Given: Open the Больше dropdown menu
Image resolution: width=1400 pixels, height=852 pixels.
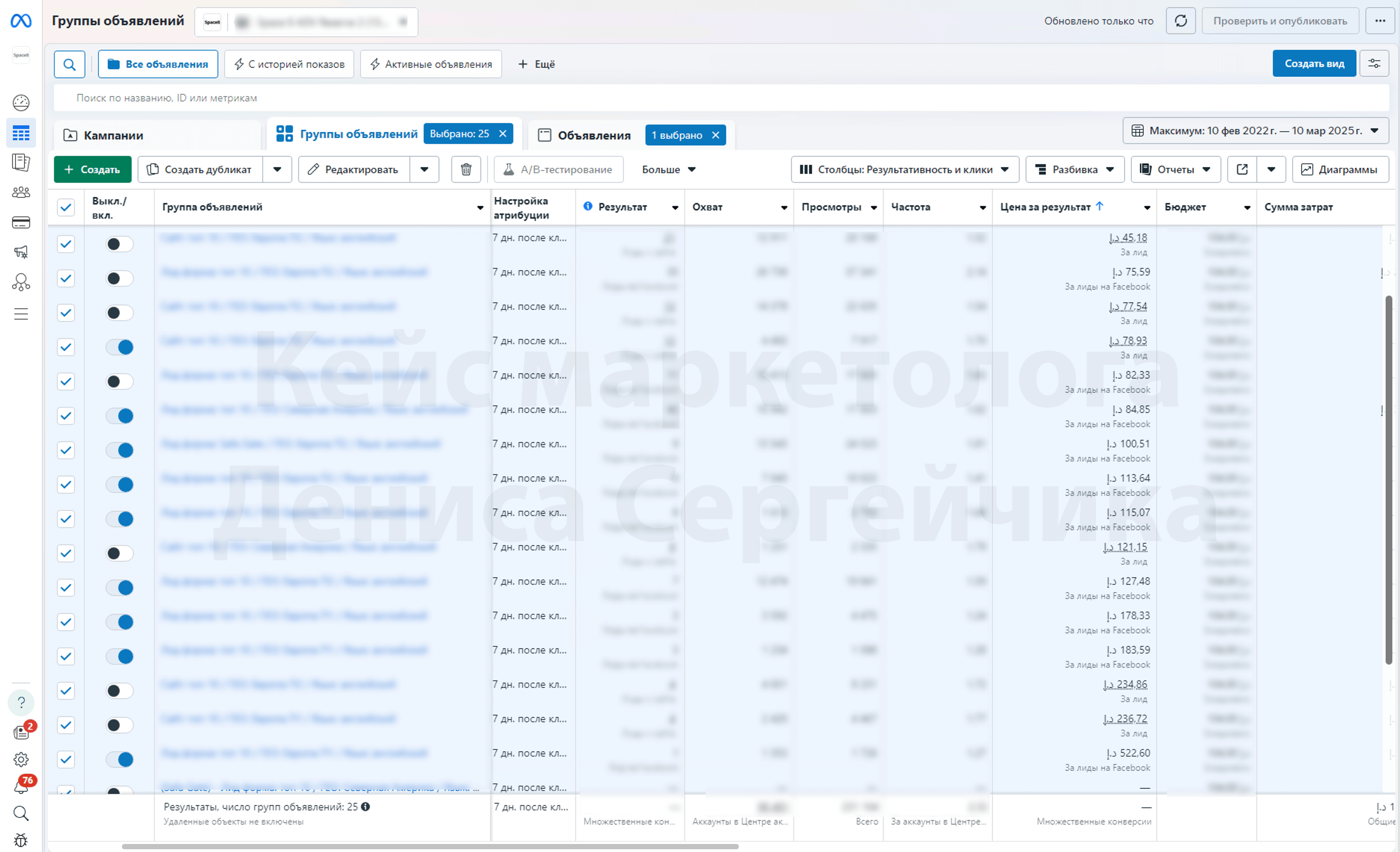Looking at the screenshot, I should pos(669,169).
